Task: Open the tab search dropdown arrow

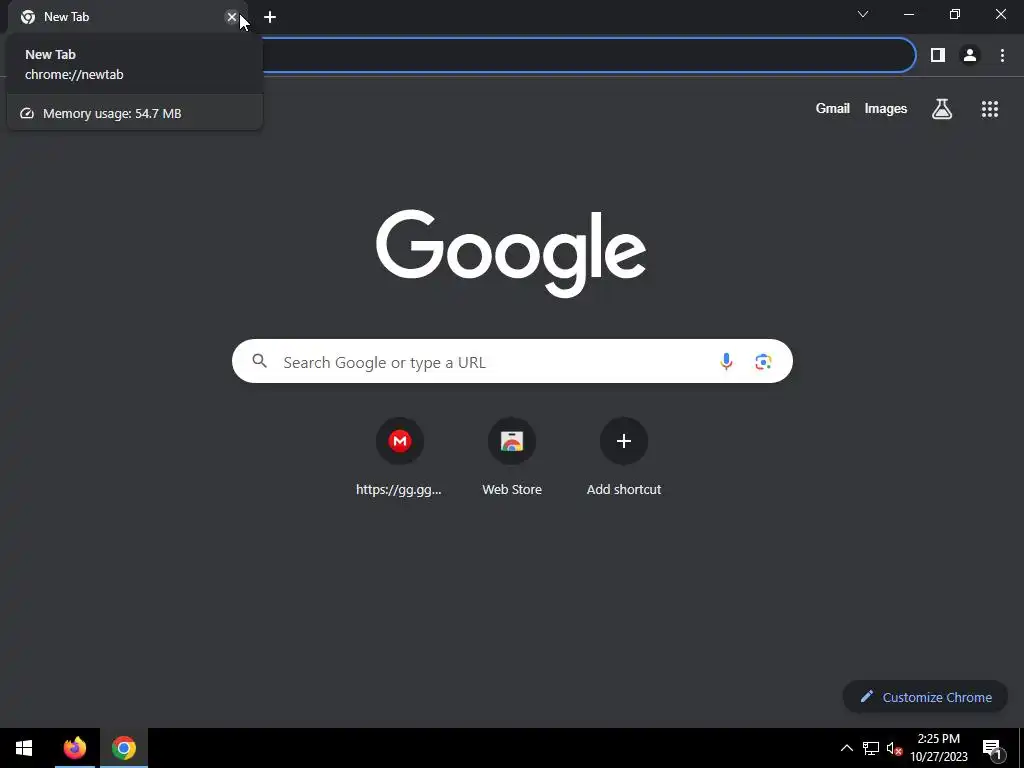Action: pyautogui.click(x=863, y=14)
